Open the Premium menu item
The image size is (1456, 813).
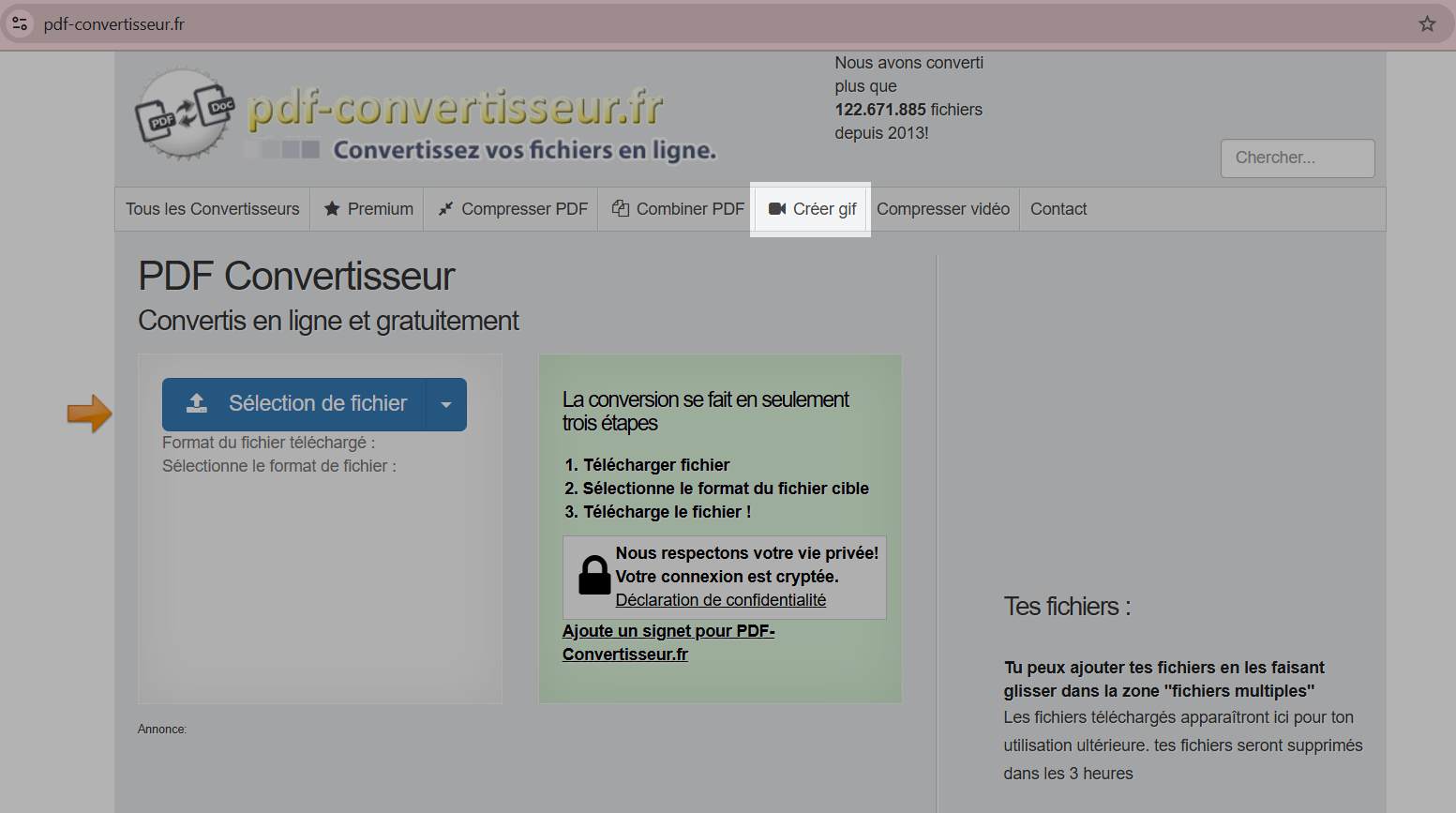[368, 209]
